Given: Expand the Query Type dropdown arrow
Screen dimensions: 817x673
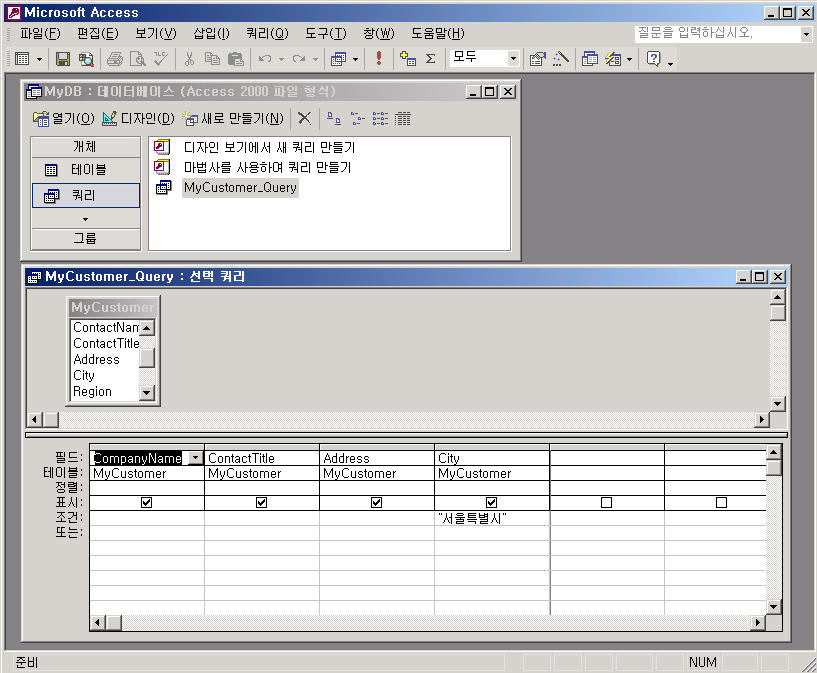Looking at the screenshot, I should [355, 59].
